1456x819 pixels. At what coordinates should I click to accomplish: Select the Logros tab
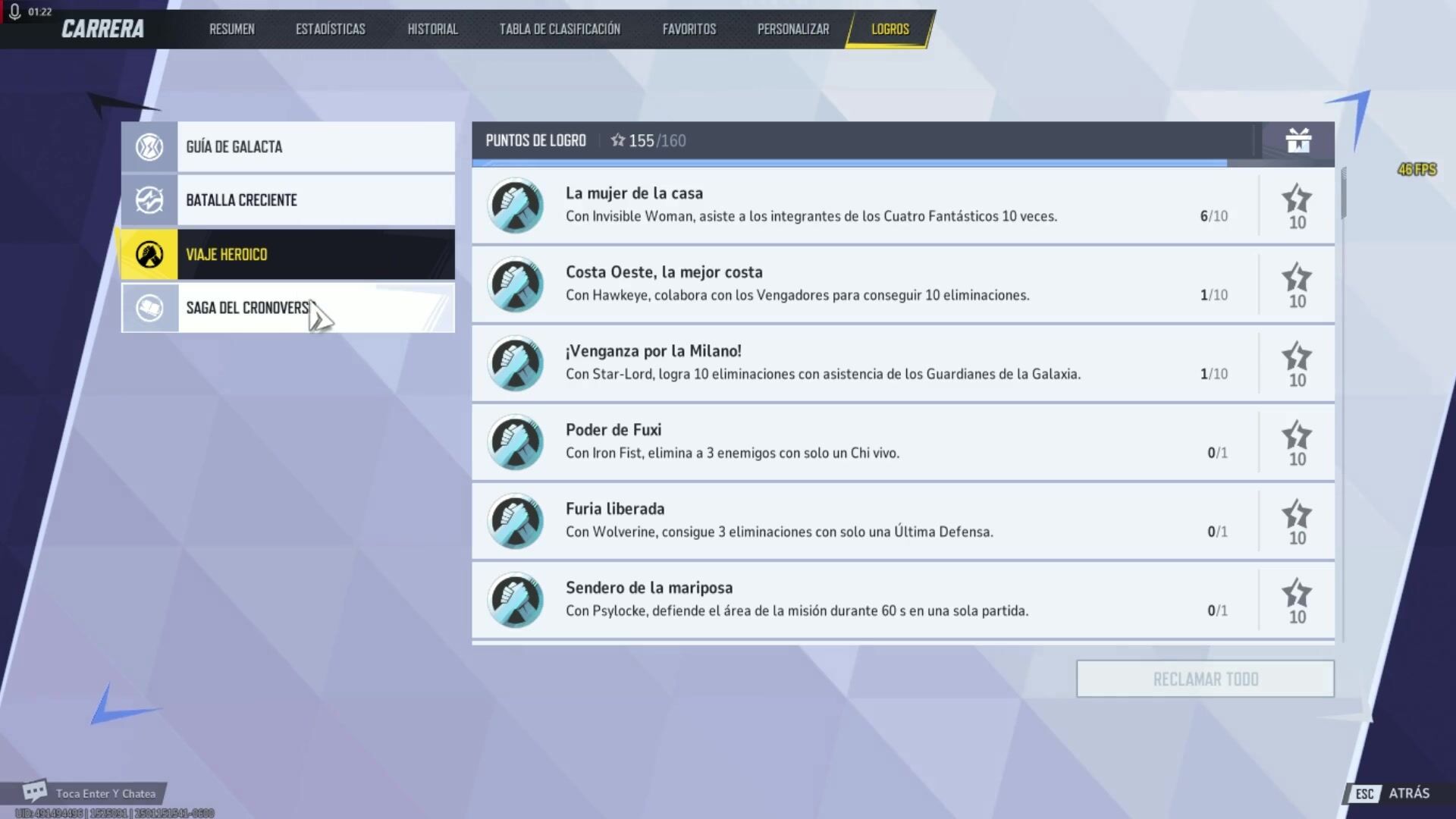click(x=890, y=29)
